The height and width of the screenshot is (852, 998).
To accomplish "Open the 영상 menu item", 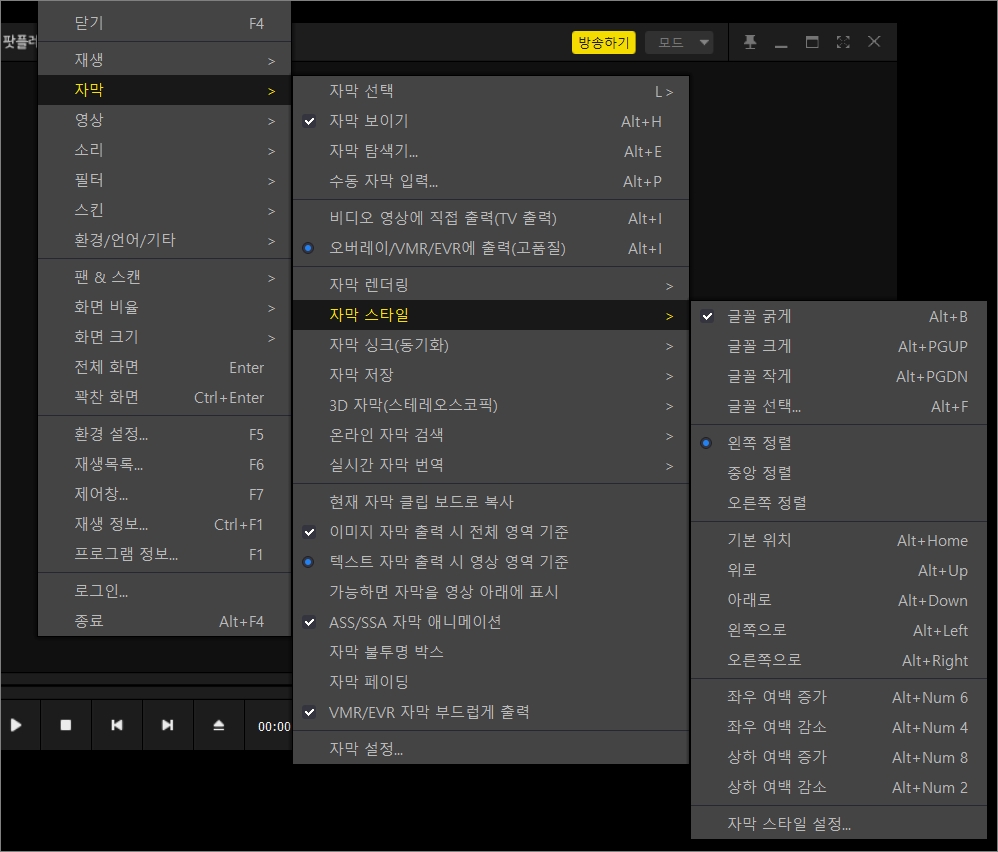I will tap(90, 120).
